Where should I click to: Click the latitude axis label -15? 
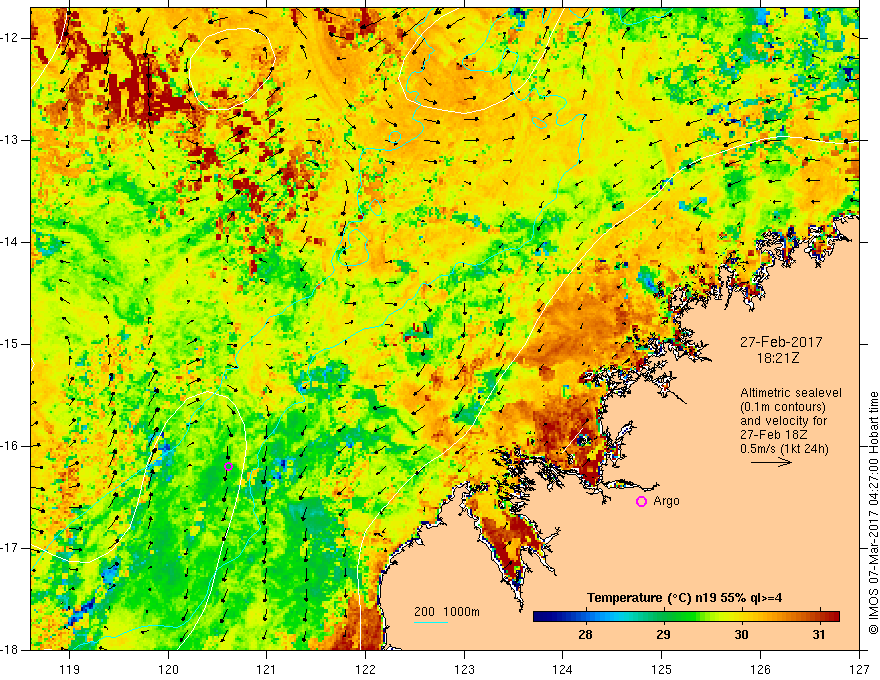(10, 344)
